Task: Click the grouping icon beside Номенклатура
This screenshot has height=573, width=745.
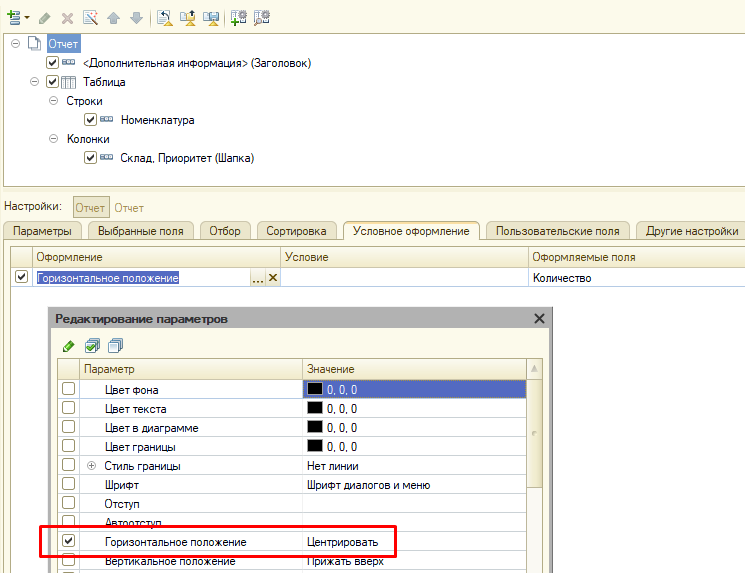Action: click(106, 119)
